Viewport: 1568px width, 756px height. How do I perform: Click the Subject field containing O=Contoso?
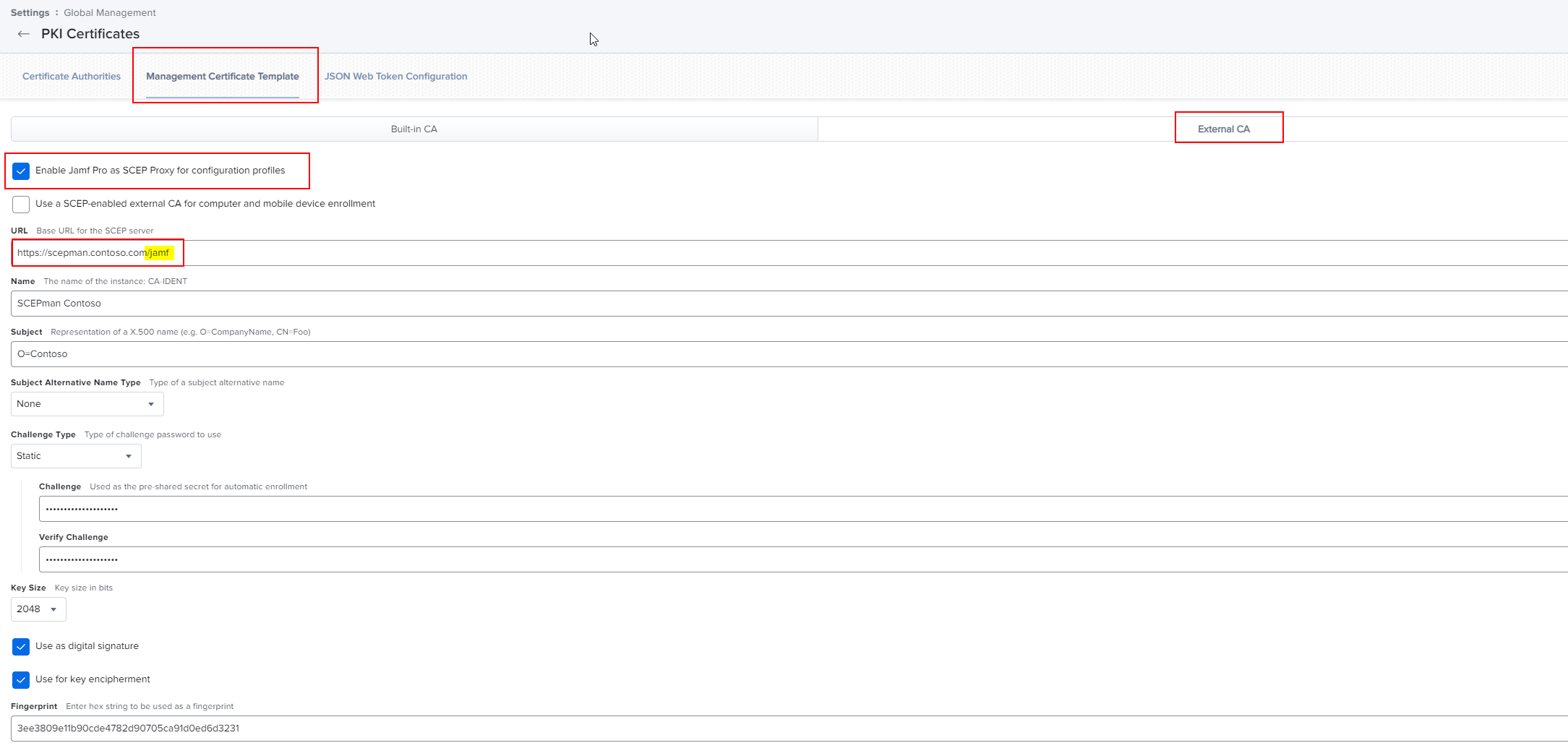[x=789, y=354]
